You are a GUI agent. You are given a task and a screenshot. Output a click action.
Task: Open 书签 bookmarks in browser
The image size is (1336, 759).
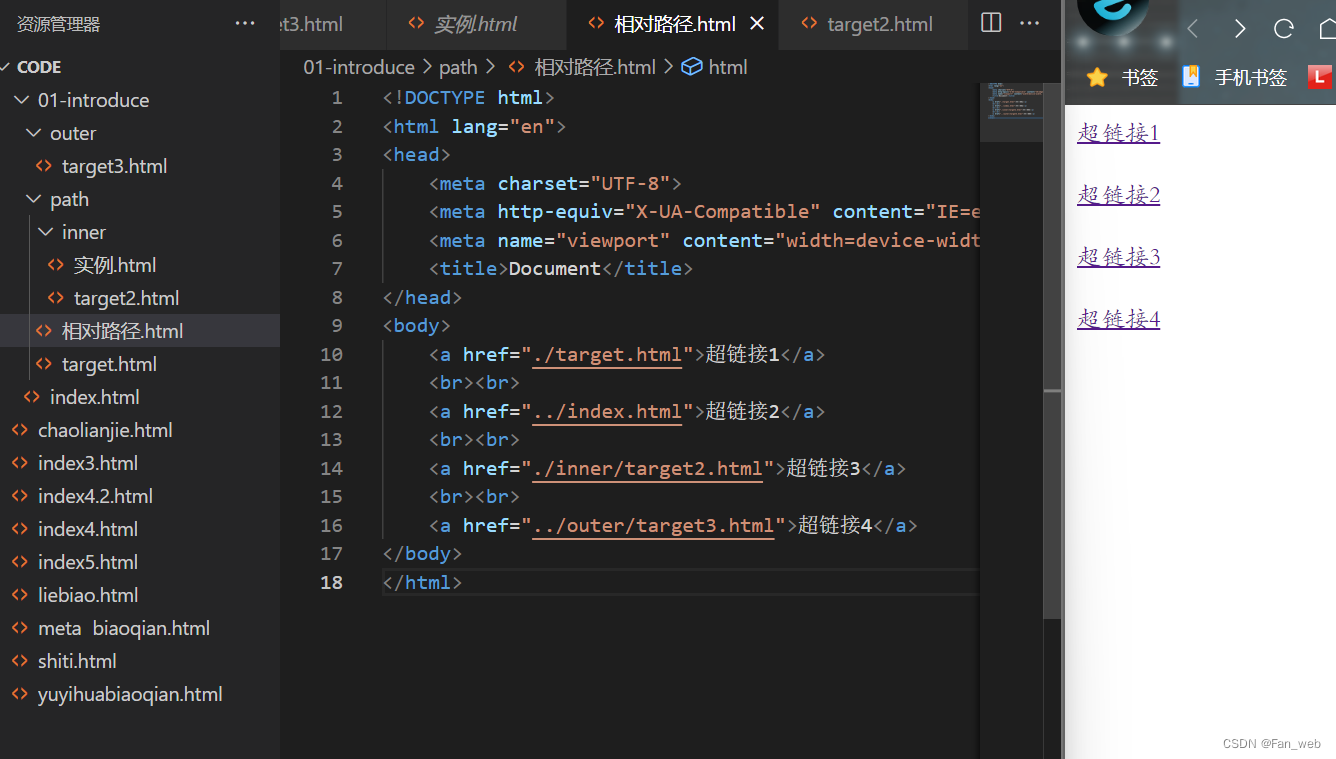(x=1122, y=78)
